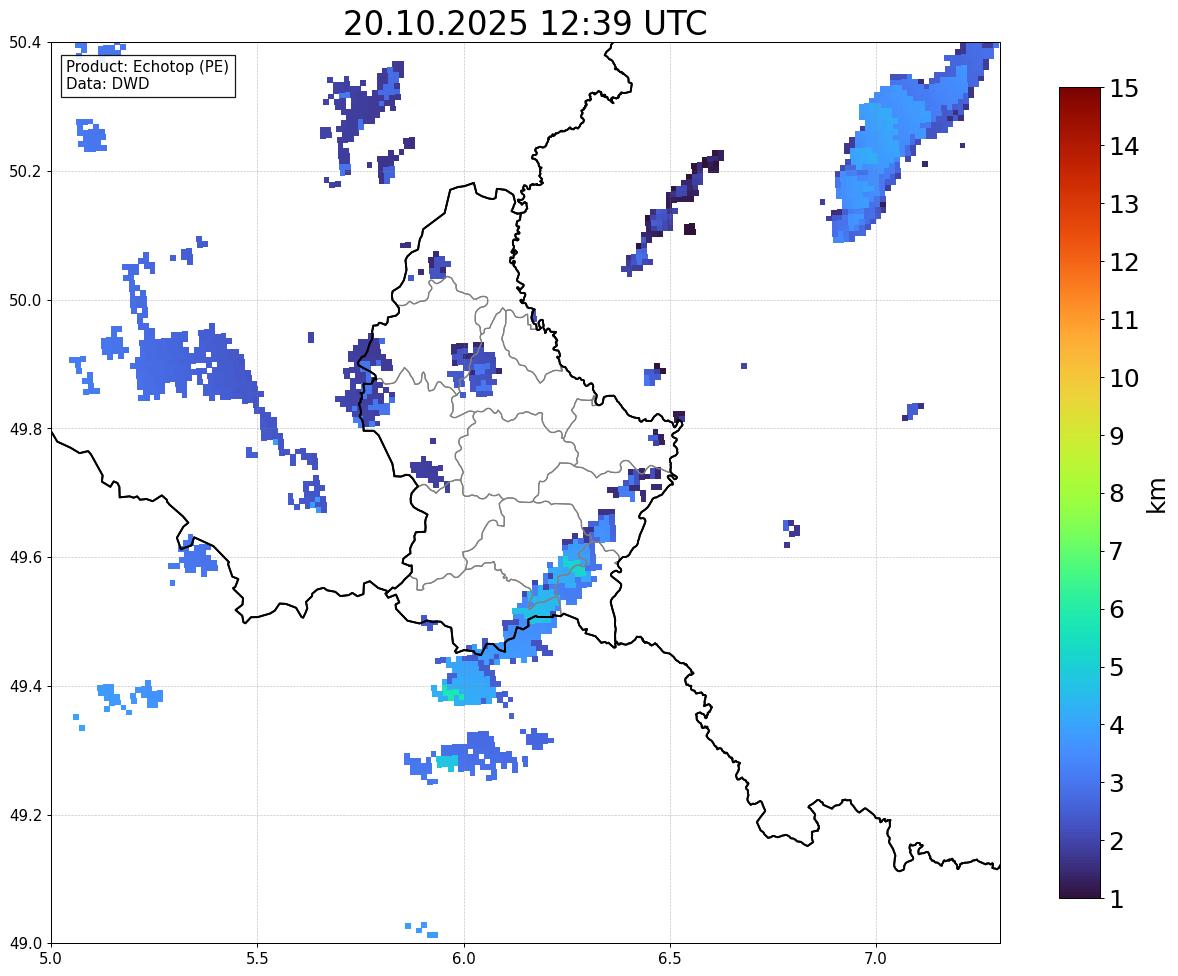Screen dimensions: 1178x976
Task: Click the latitude tick label 49.2
Action: (25, 815)
